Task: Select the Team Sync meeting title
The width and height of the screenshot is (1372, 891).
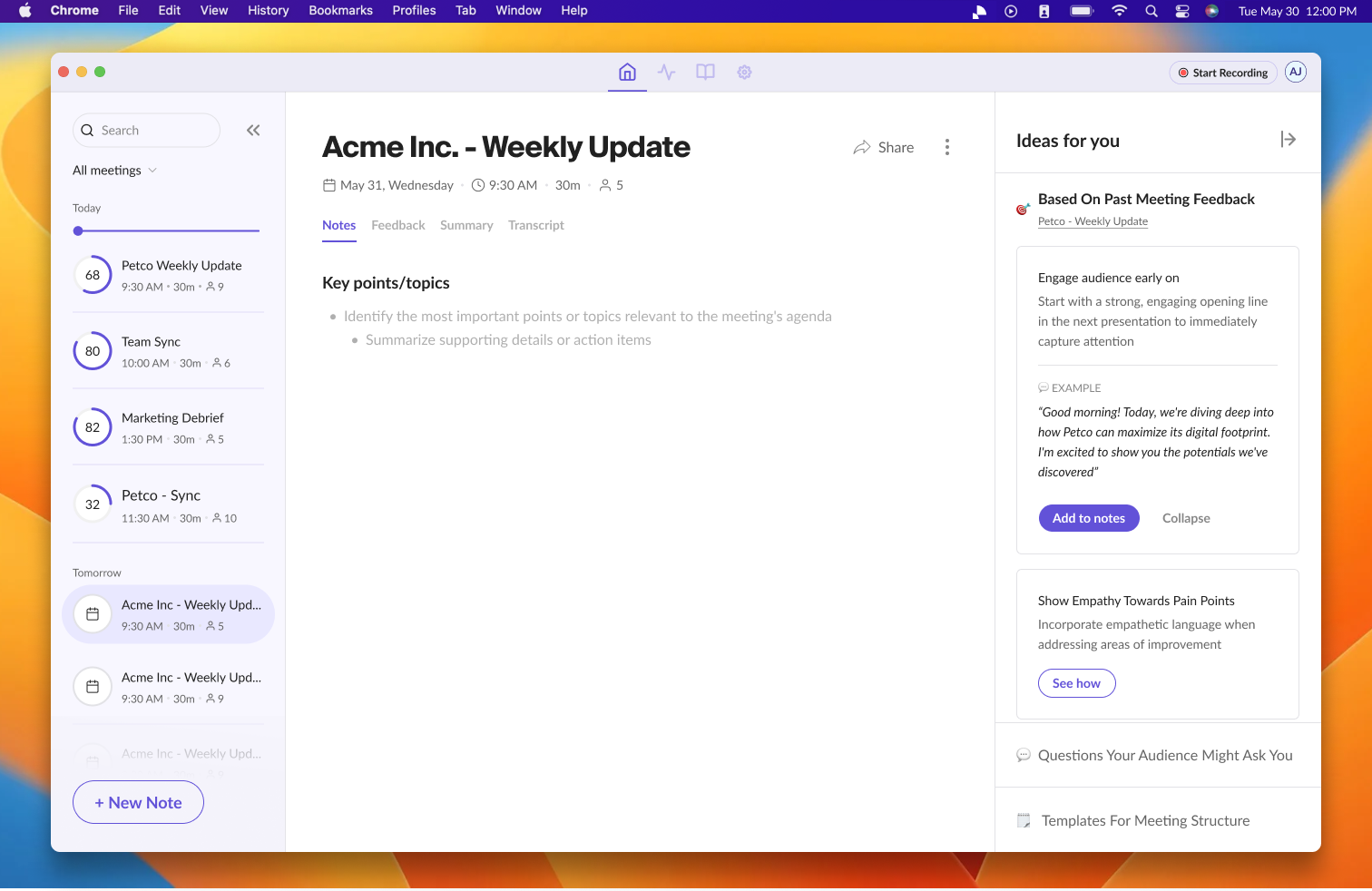Action: pos(151,342)
